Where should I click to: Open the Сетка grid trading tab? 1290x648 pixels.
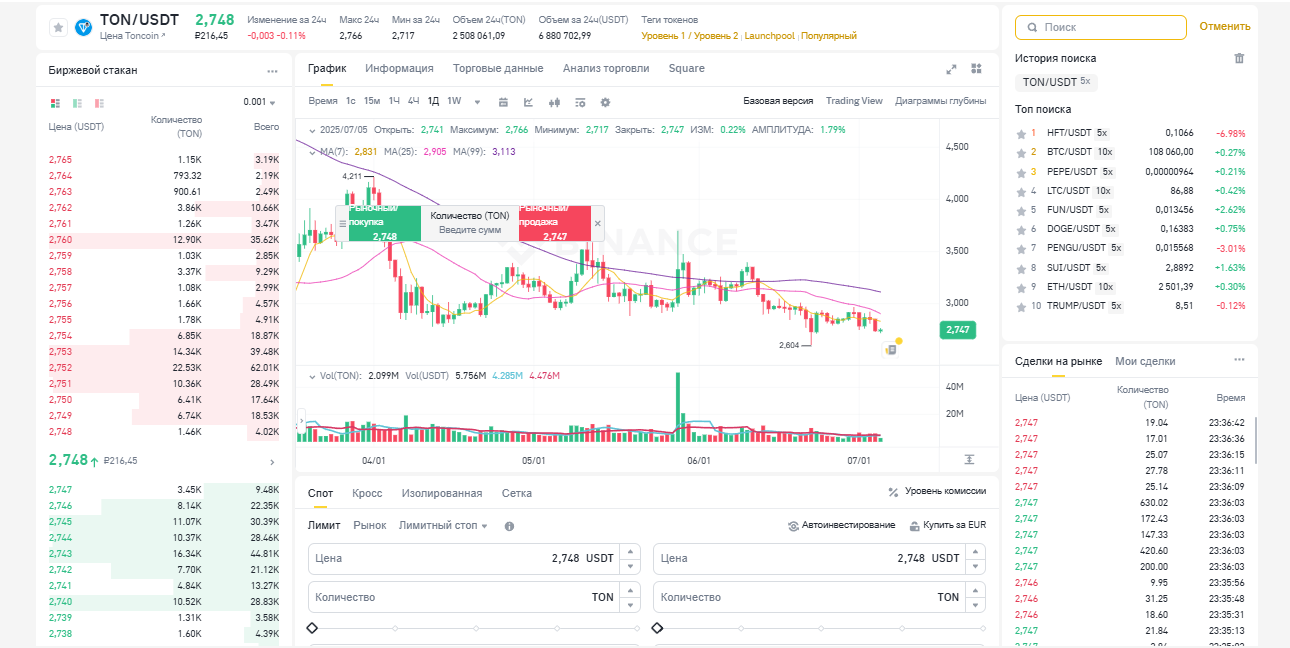point(517,493)
